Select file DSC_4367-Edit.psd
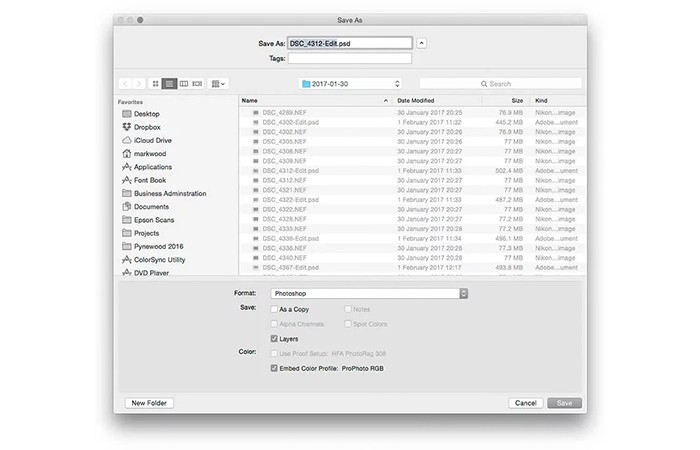The height and width of the screenshot is (450, 700). click(413, 267)
